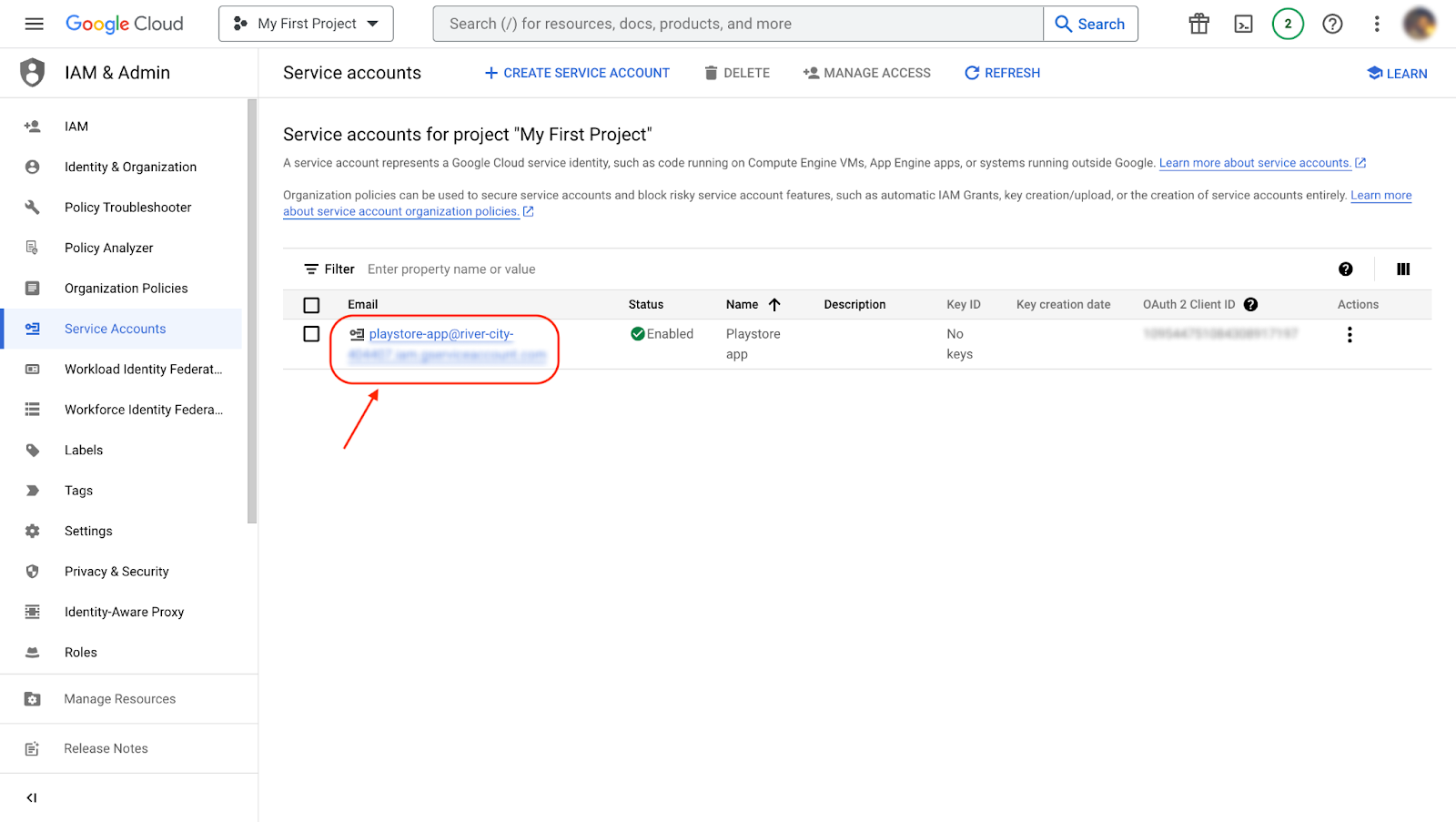Open the help question mark icon in the top bar
Screen dimensions: 1456x822
(1332, 24)
